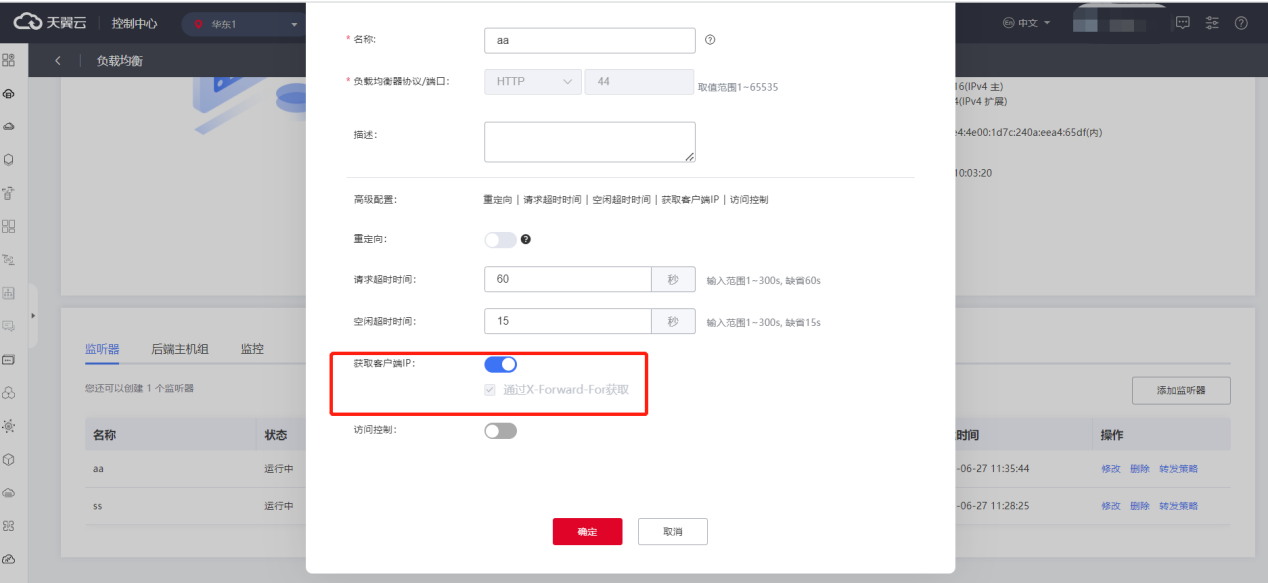The height and width of the screenshot is (583, 1268).
Task: Open the settings sliders icon in header
Action: coord(1212,22)
